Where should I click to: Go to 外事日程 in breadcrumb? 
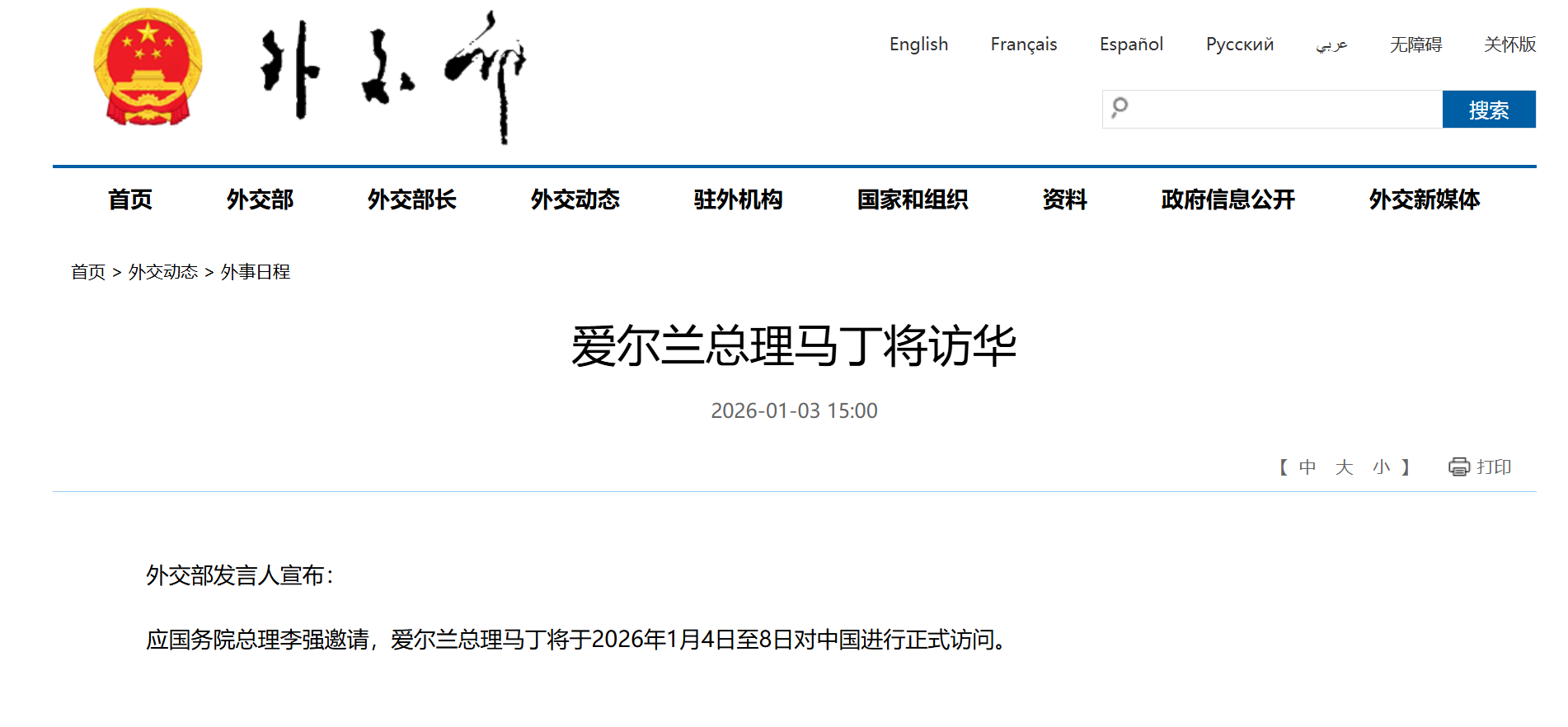[256, 272]
